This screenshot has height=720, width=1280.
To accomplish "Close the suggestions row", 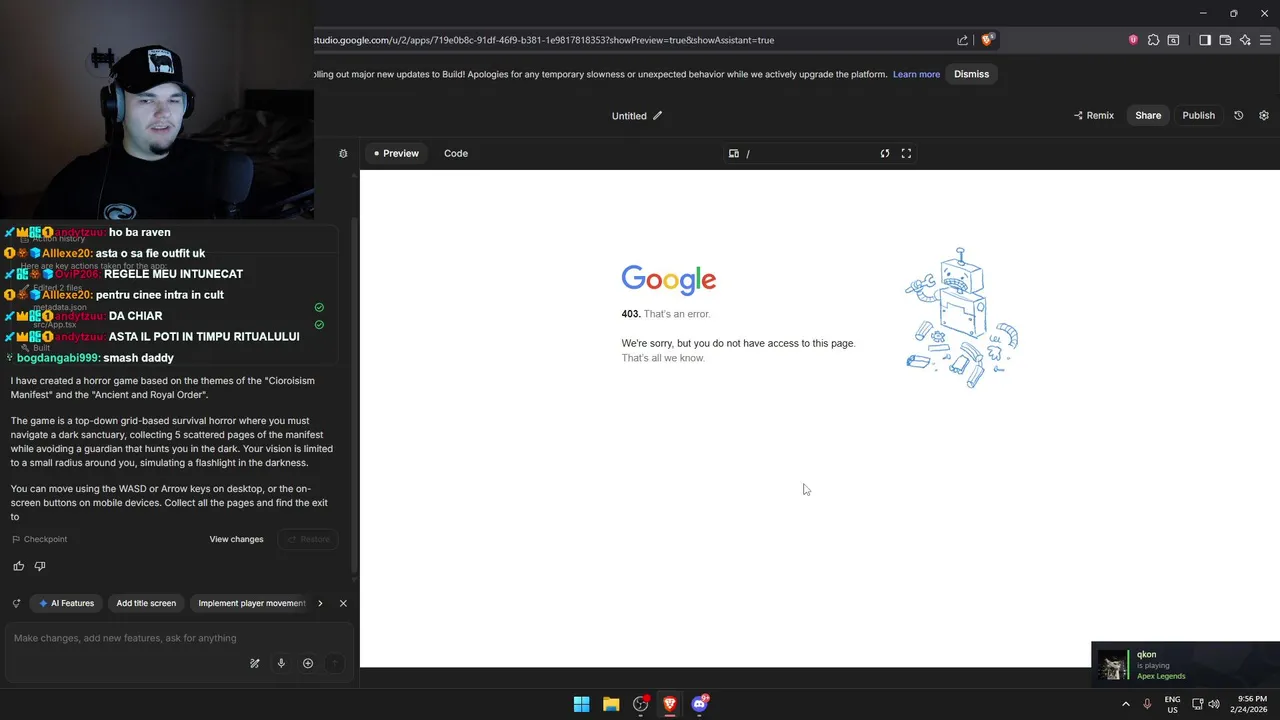I will (x=343, y=603).
